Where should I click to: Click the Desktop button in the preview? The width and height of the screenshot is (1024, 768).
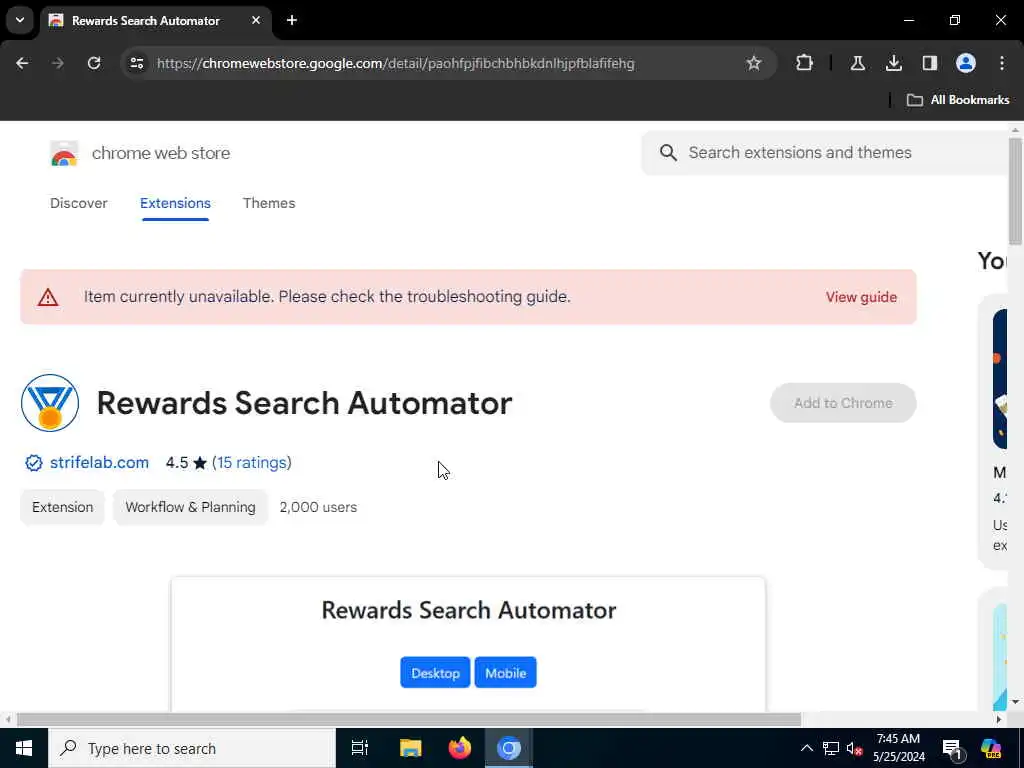(x=435, y=673)
